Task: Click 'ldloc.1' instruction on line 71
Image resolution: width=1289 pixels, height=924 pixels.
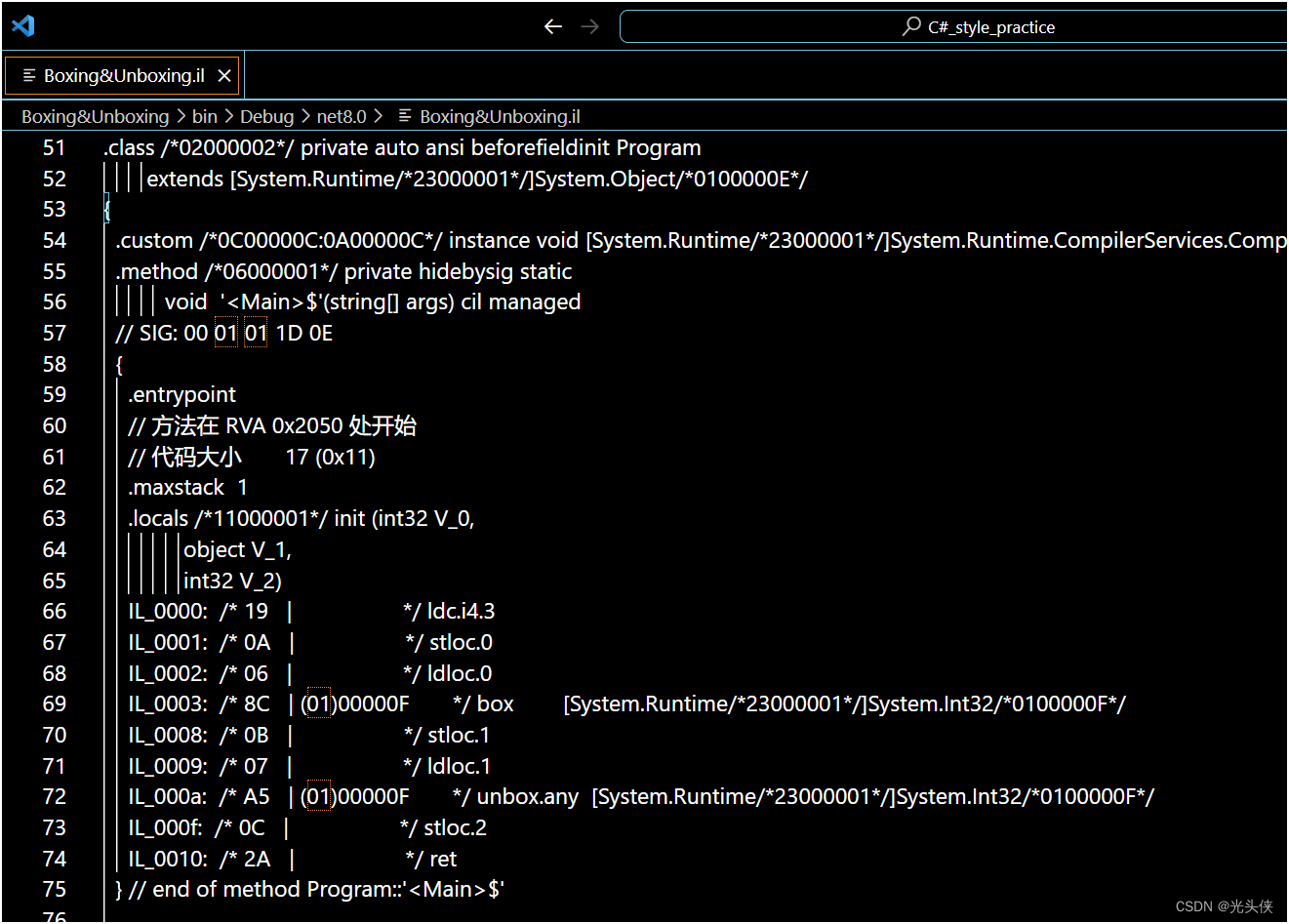Action: [460, 766]
